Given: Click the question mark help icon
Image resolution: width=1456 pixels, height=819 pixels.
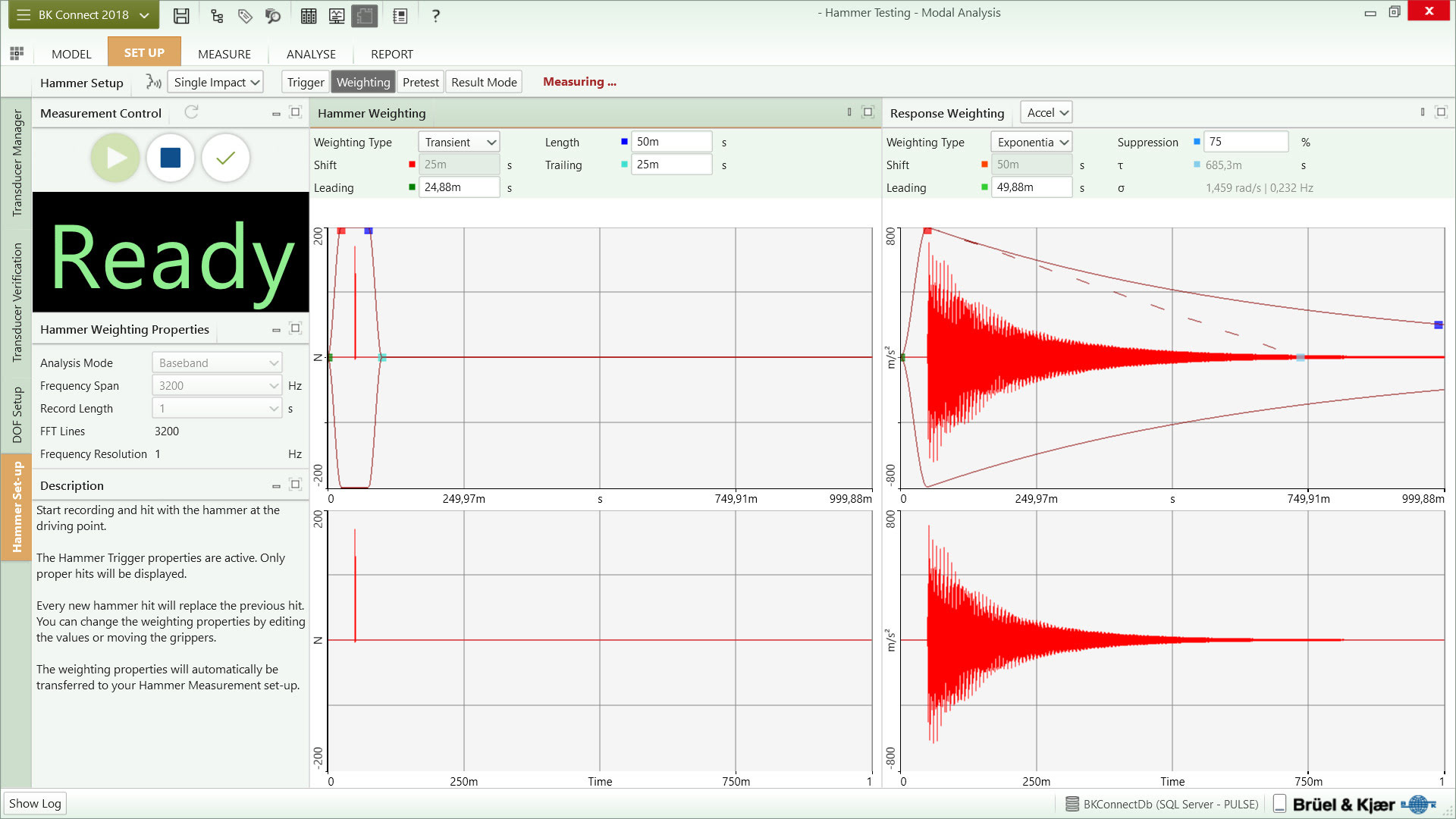Looking at the screenshot, I should pos(435,15).
